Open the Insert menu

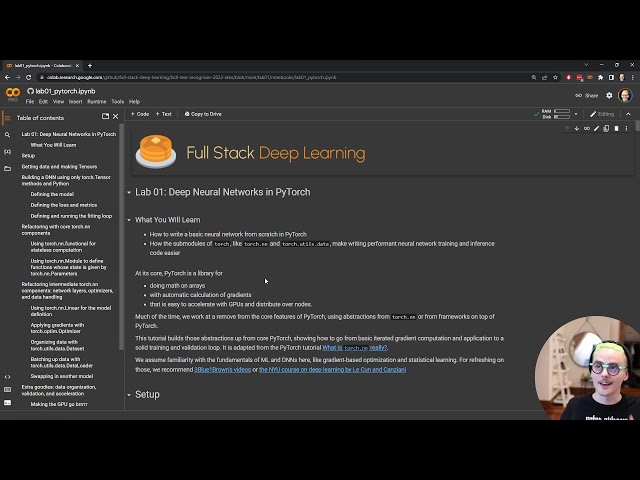coord(76,102)
